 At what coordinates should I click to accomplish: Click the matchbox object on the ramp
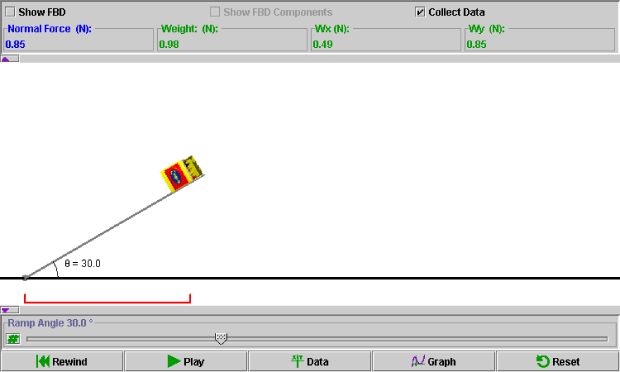(182, 174)
